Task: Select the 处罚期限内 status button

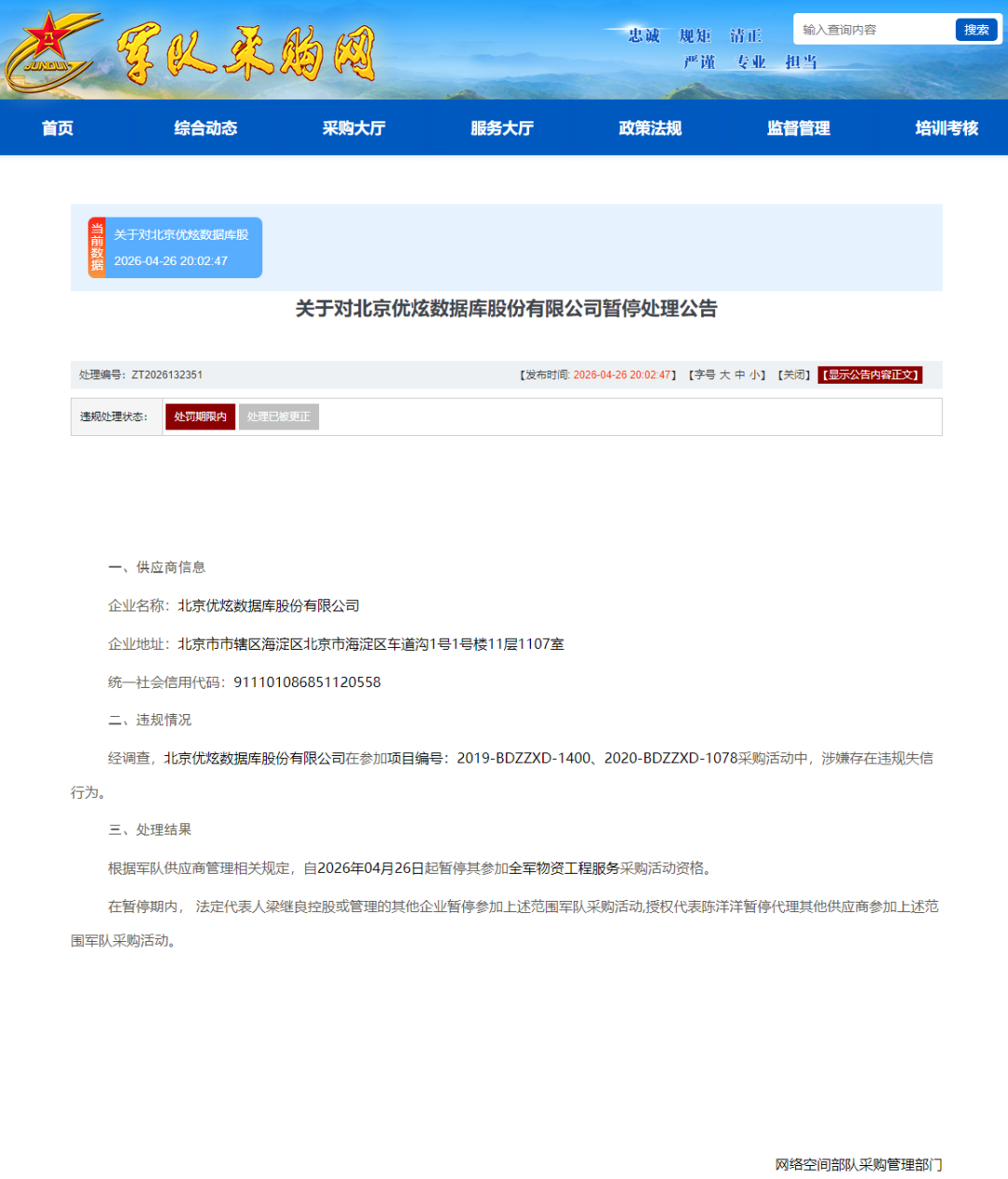Action: coord(201,416)
